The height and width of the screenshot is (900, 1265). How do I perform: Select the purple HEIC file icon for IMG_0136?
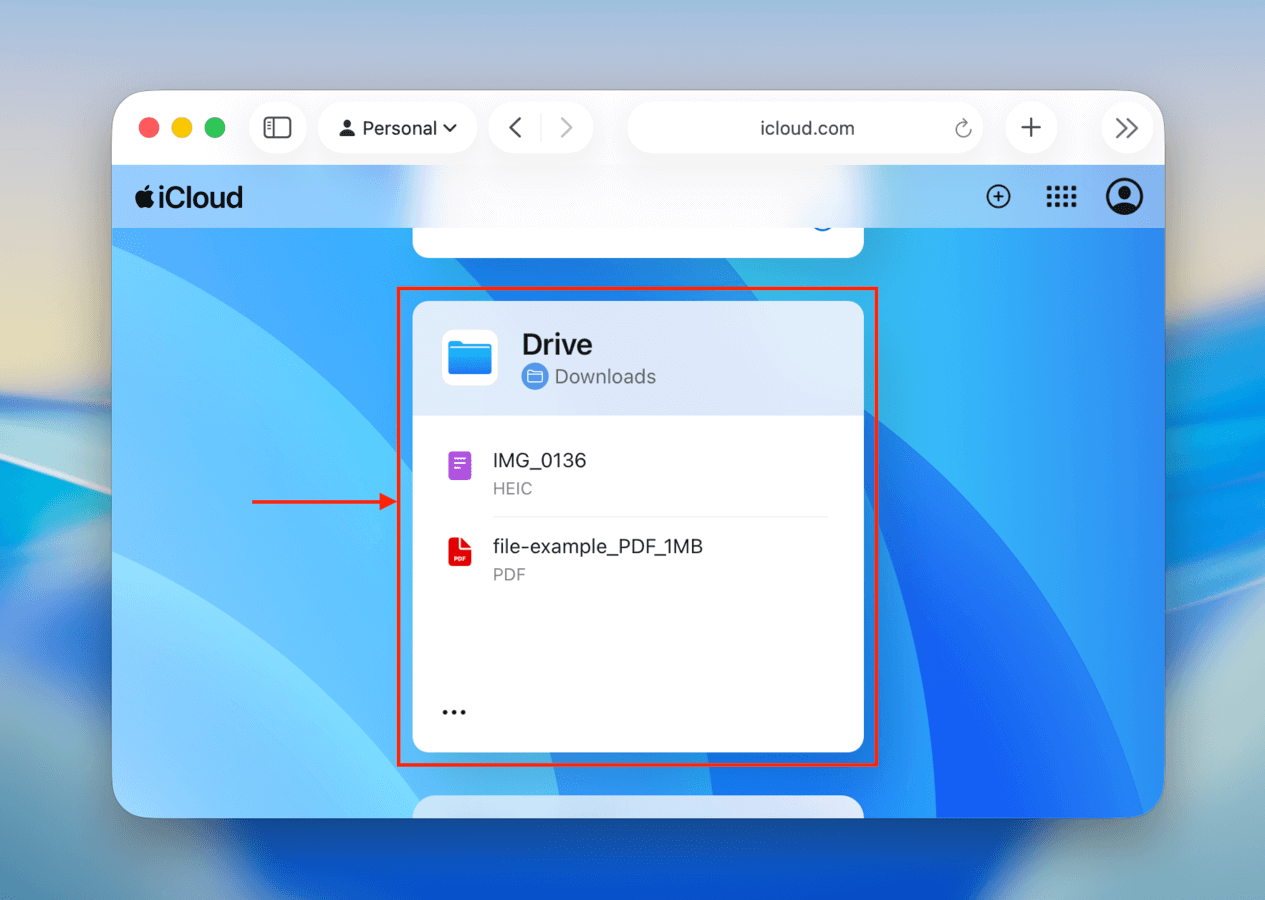[459, 465]
